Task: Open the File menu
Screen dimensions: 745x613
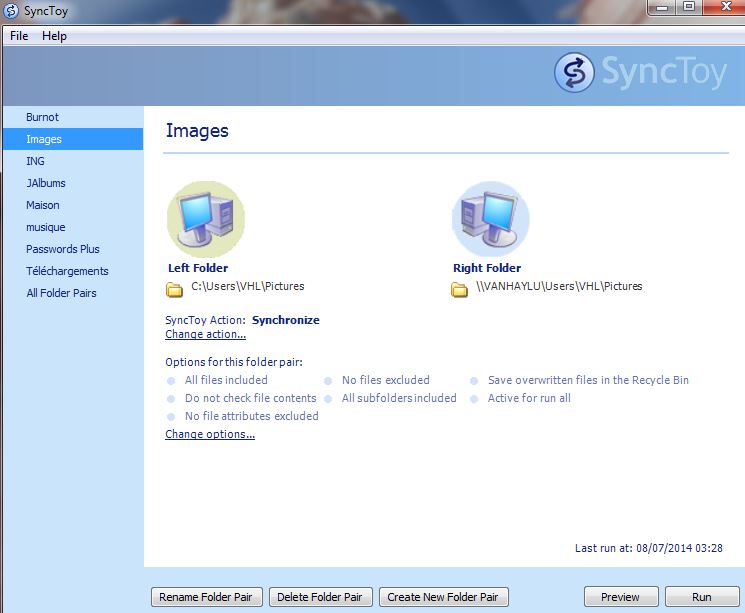Action: click(x=19, y=36)
